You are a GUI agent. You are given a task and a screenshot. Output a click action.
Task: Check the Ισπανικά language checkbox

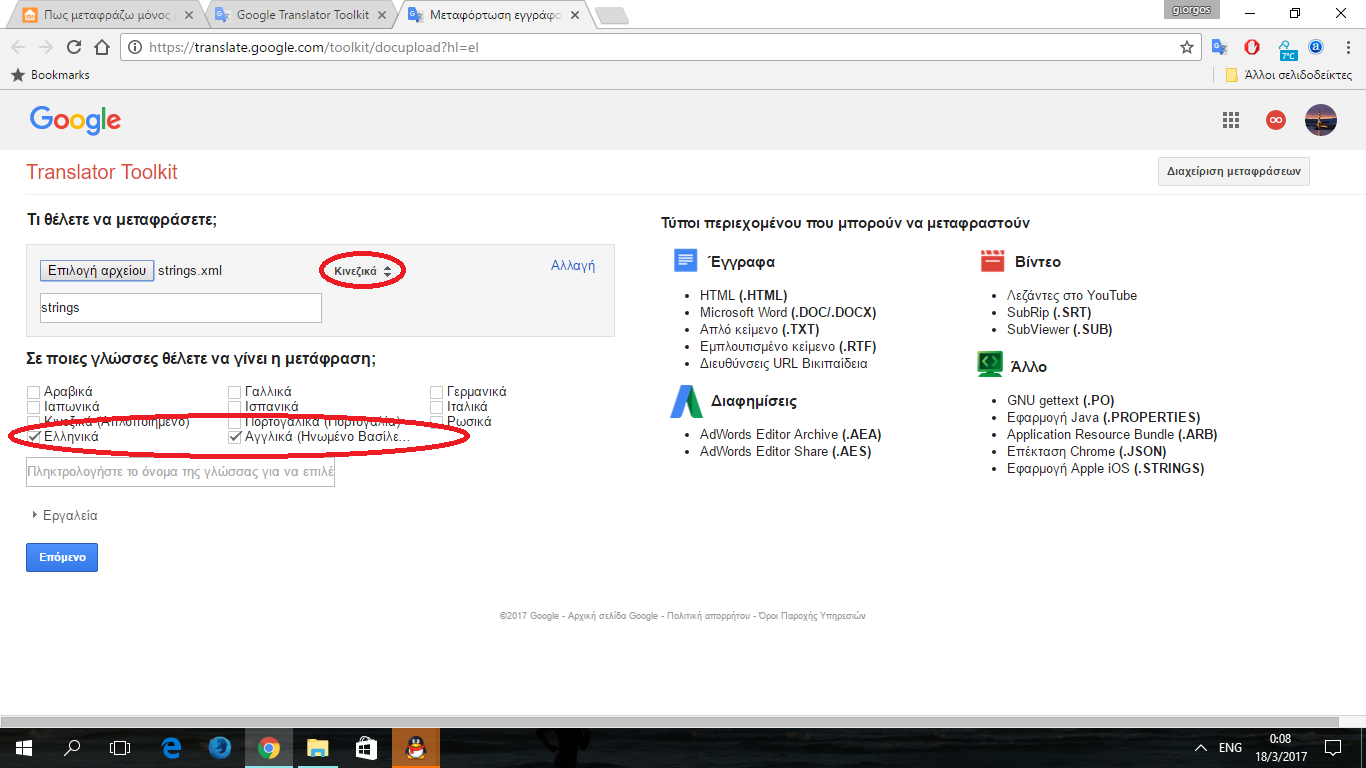235,407
